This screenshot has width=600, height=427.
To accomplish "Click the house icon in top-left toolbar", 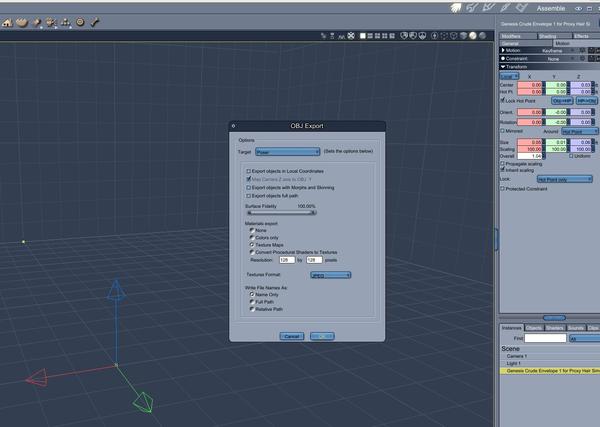I will click(7, 23).
